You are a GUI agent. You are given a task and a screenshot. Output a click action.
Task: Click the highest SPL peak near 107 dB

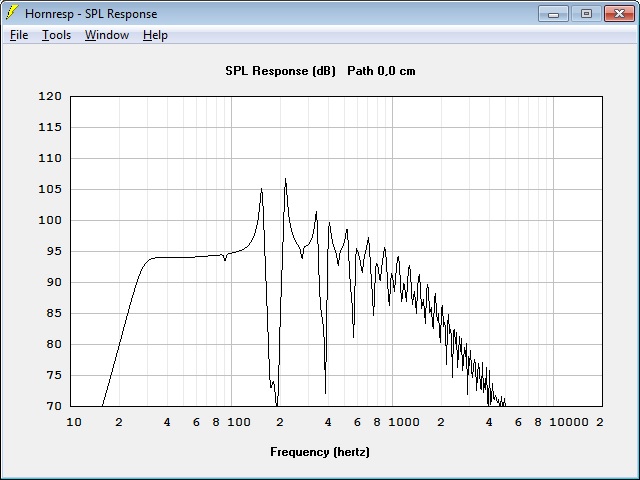(285, 179)
